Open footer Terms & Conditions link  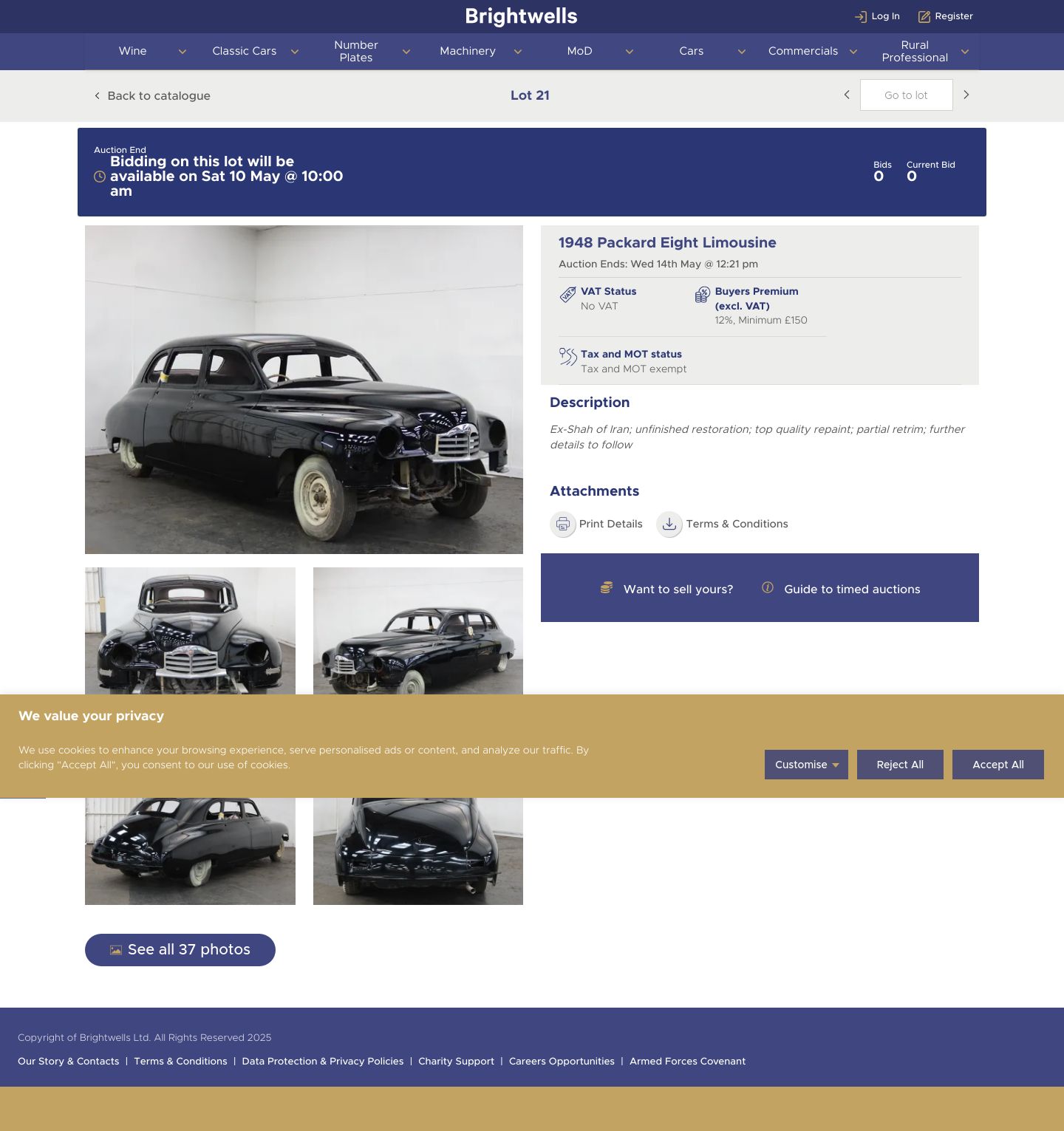point(180,1062)
